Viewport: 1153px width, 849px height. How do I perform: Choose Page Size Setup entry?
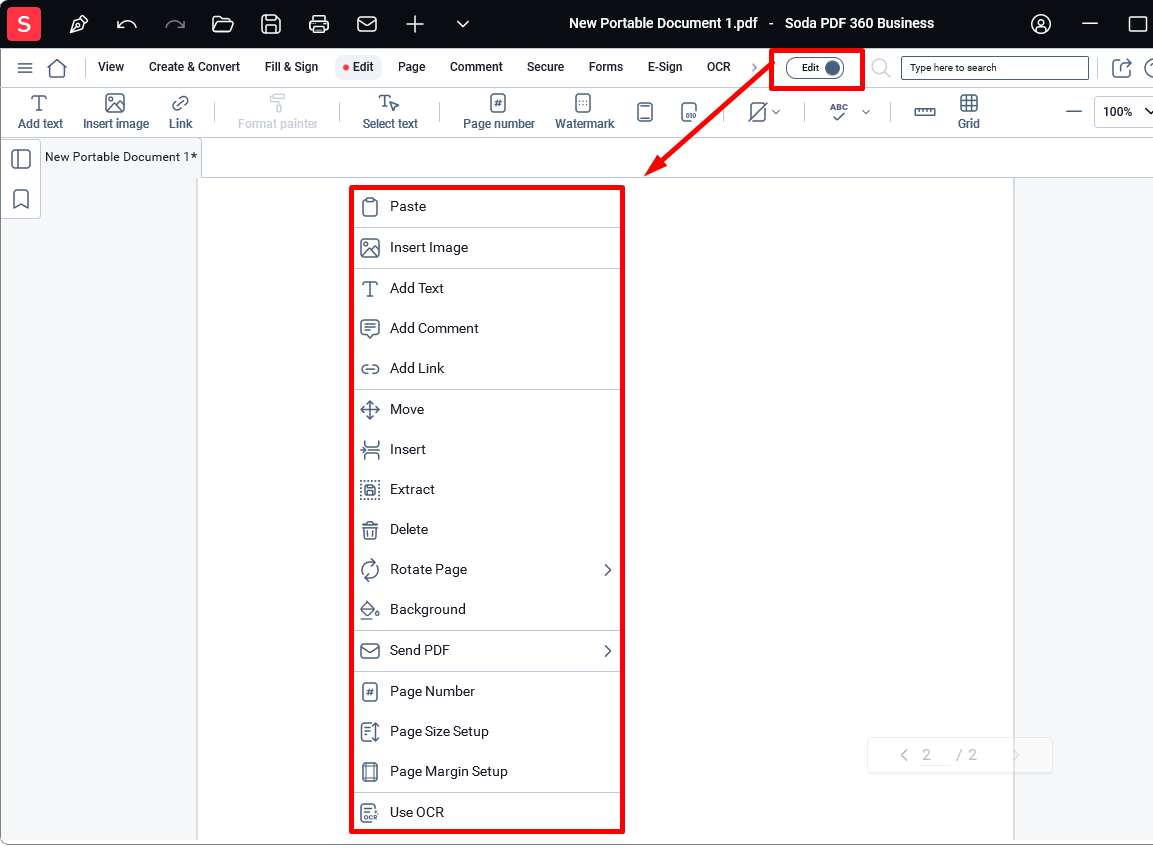(x=488, y=731)
